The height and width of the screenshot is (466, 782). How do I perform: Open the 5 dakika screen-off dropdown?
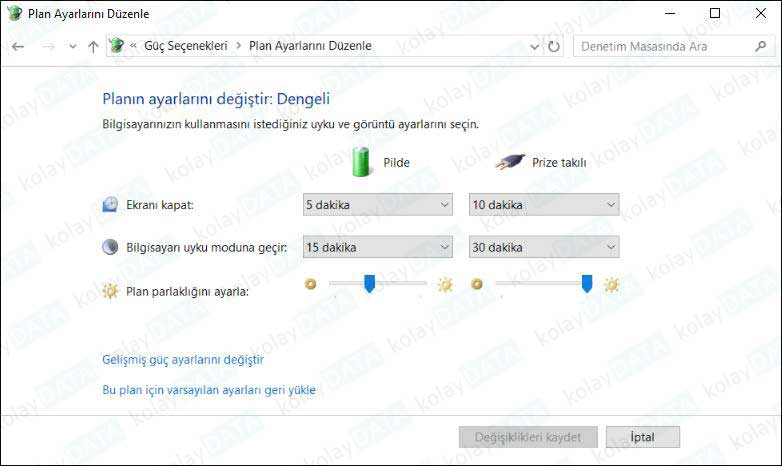378,205
